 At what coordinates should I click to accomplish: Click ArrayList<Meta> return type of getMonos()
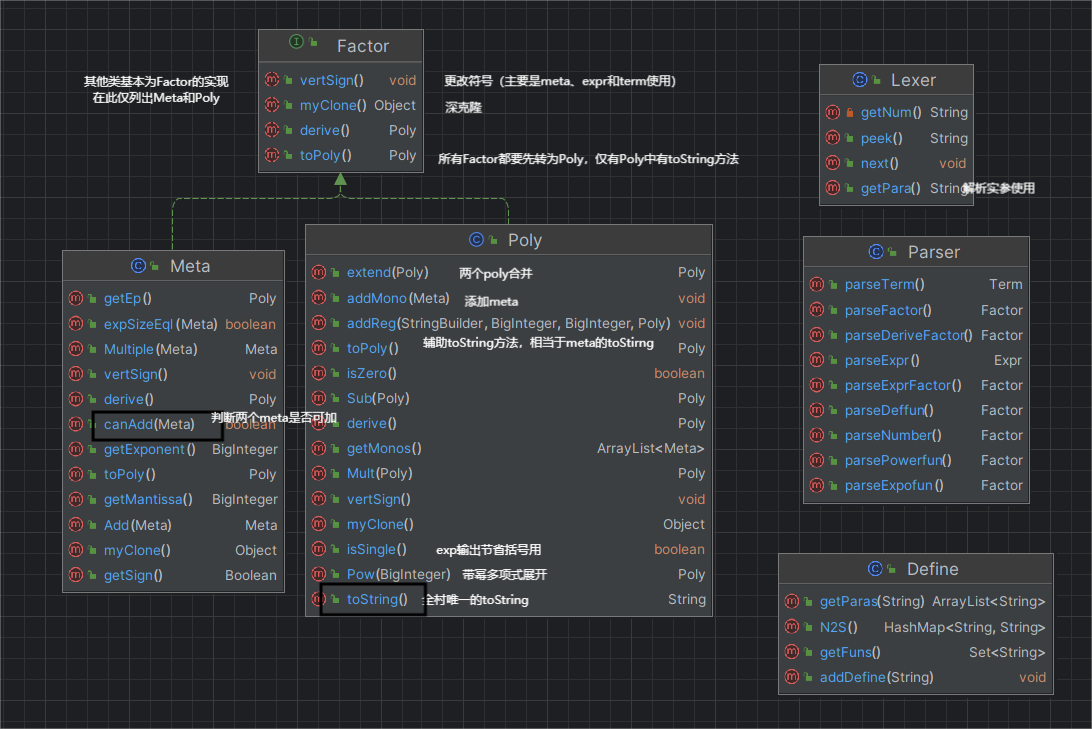point(650,448)
